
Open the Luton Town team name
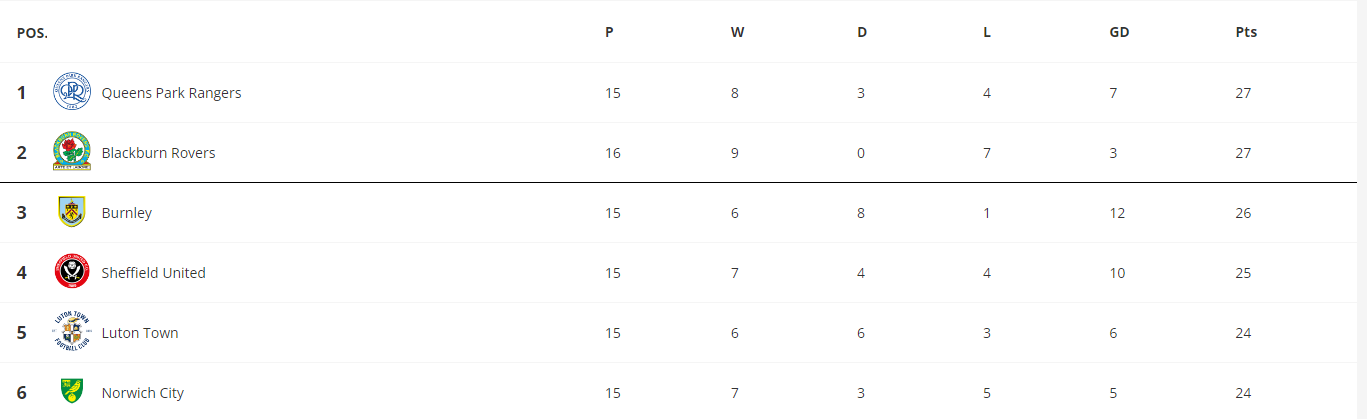[140, 333]
